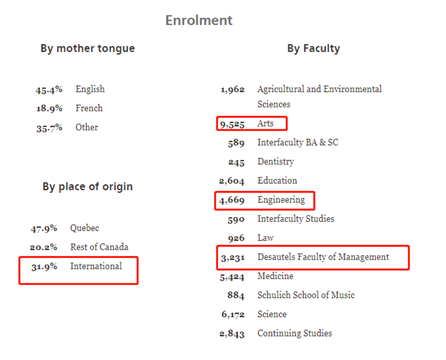The width and height of the screenshot is (446, 360).
Task: Click the 2,843 enrolment number
Action: [232, 334]
